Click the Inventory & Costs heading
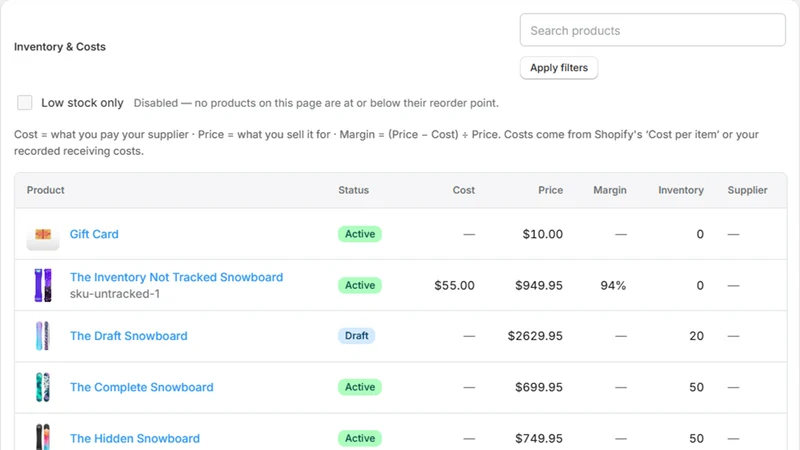The width and height of the screenshot is (800, 450). (x=60, y=47)
